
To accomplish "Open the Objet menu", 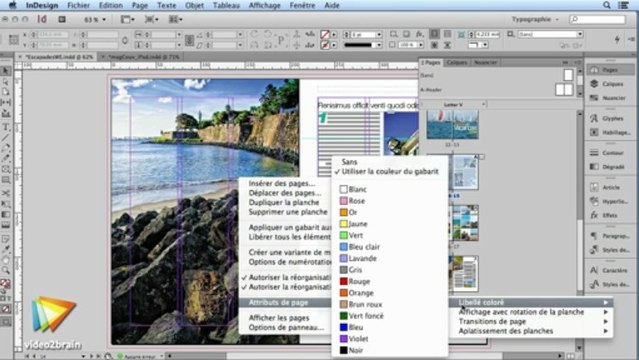I will pos(195,5).
